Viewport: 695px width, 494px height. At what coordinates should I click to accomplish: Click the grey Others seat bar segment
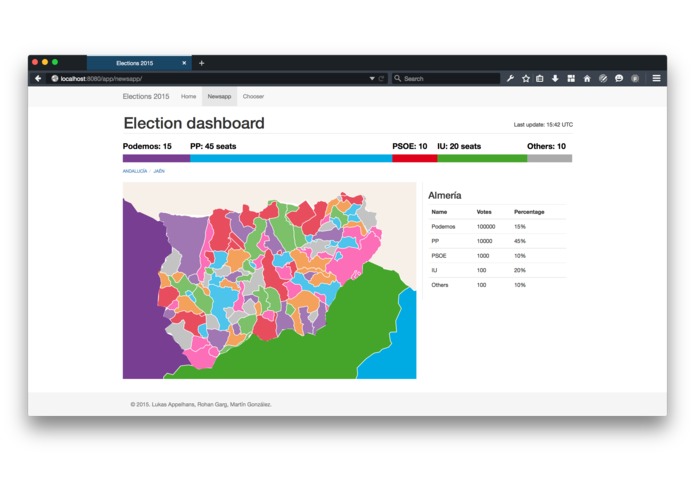coord(550,158)
